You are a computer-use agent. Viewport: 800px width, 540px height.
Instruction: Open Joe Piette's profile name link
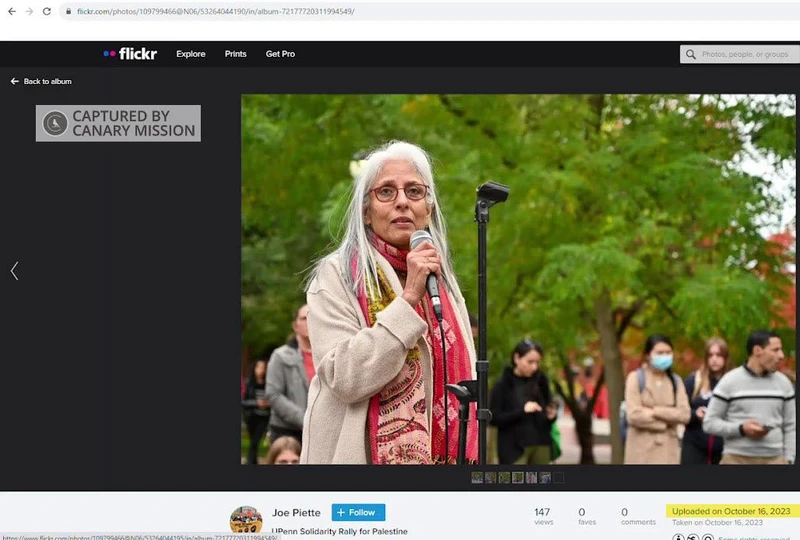click(x=290, y=512)
